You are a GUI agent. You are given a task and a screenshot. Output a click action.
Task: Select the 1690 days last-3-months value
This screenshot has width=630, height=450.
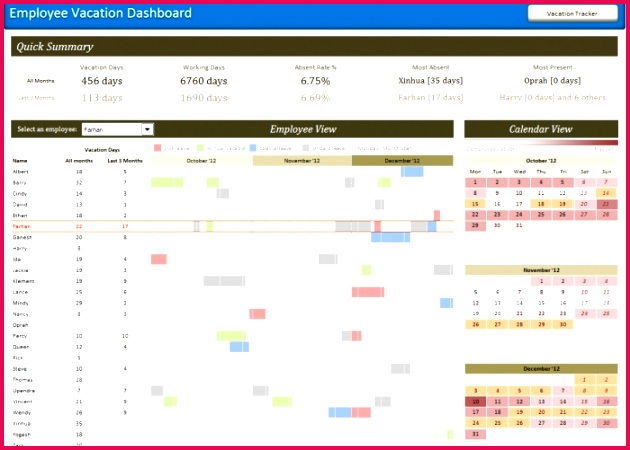tap(204, 98)
